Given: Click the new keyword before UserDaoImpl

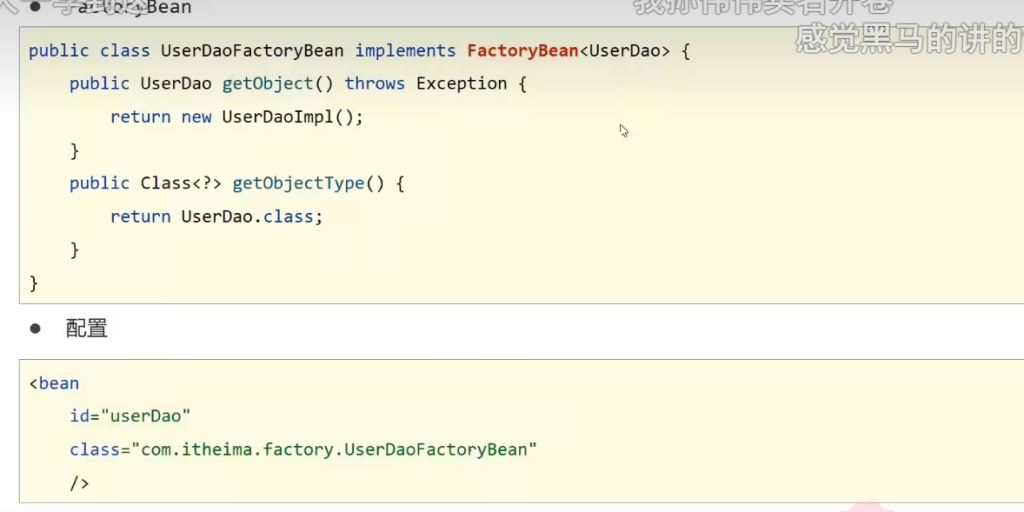Looking at the screenshot, I should (196, 117).
